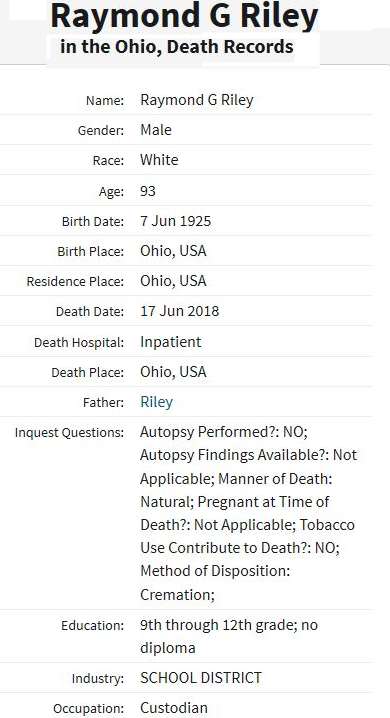Click the Residence Place Ohio, USA value
The height and width of the screenshot is (718, 390).
[173, 281]
